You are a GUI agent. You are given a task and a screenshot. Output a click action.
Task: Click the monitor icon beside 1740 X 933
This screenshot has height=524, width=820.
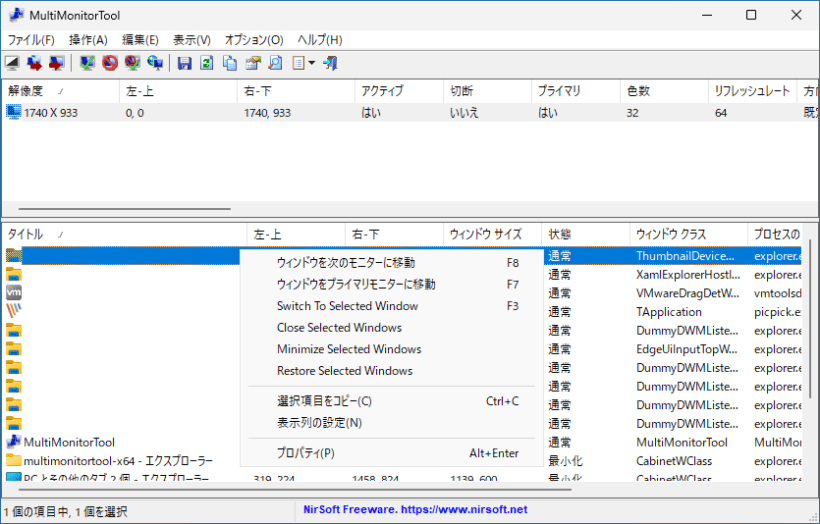pyautogui.click(x=14, y=112)
